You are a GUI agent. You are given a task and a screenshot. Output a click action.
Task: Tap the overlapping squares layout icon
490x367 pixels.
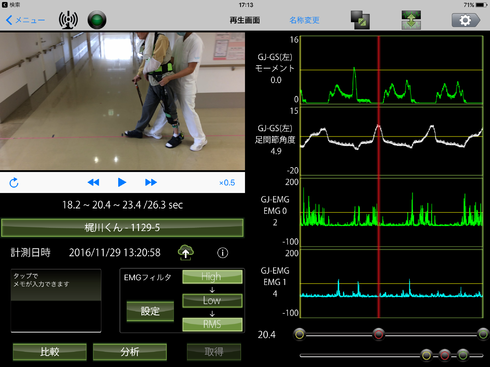pos(360,20)
